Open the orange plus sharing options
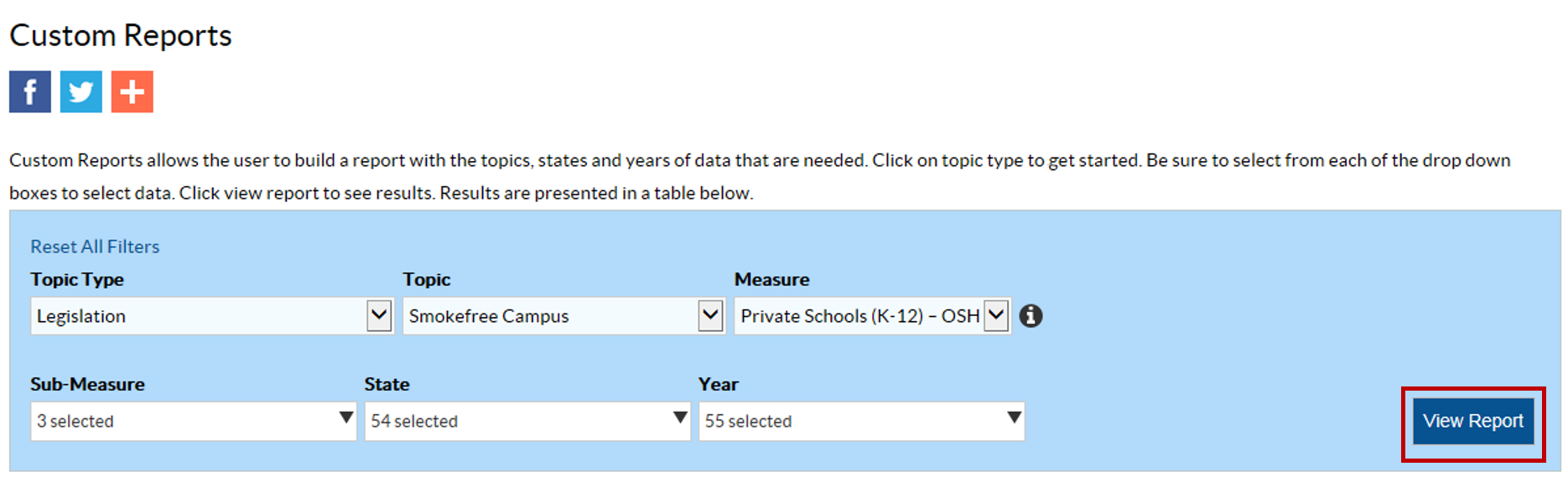Viewport: 1568px width, 477px height. (x=132, y=91)
